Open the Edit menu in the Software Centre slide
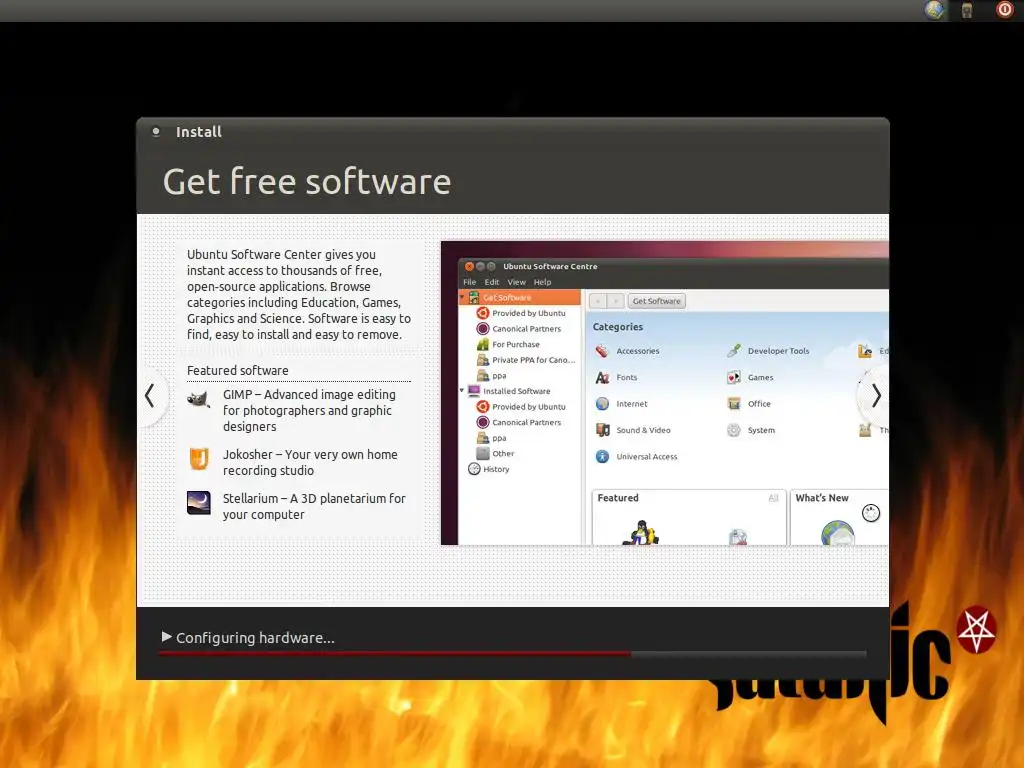Image resolution: width=1024 pixels, height=768 pixels. (492, 282)
